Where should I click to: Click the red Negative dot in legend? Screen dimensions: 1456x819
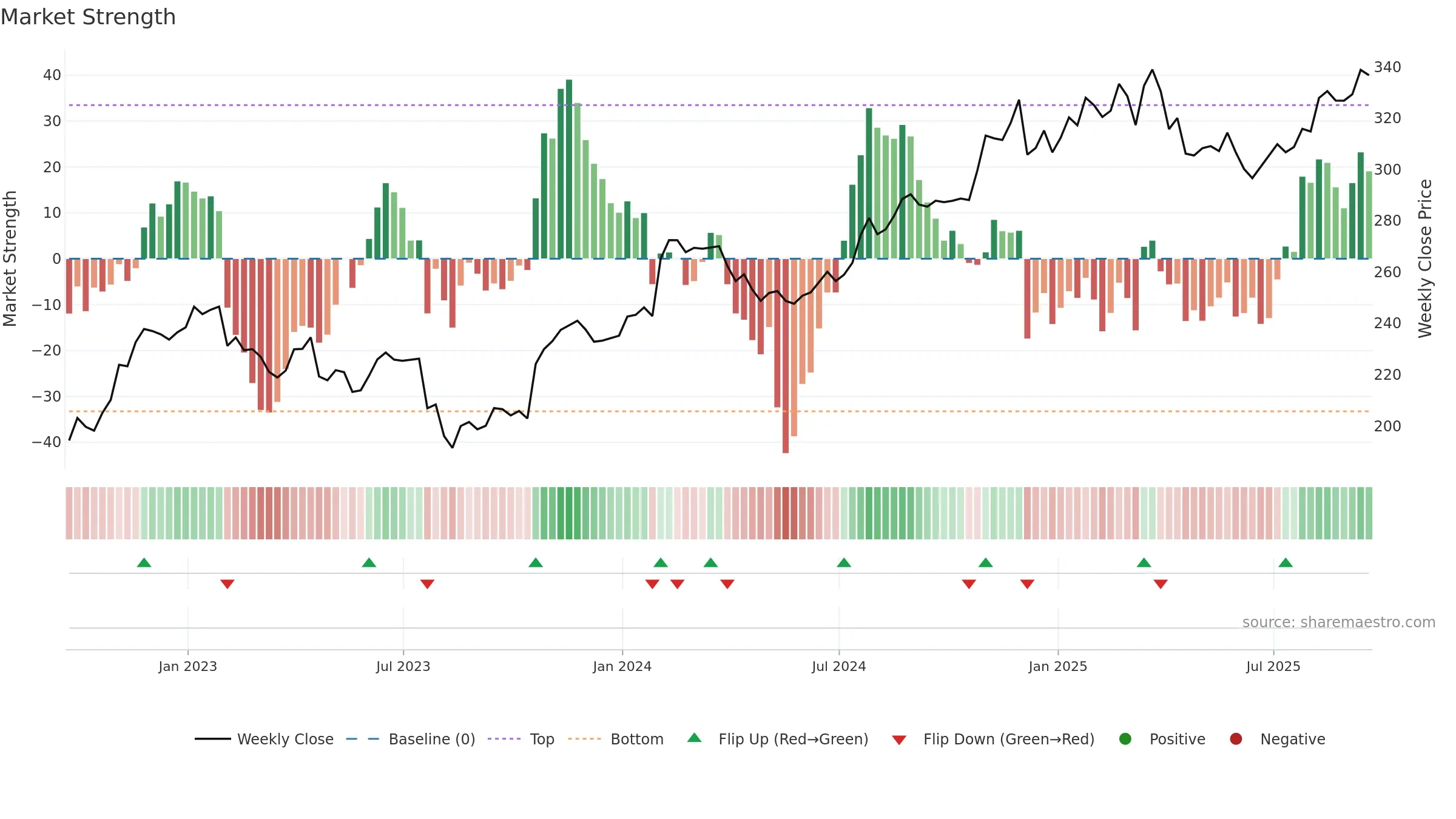tap(1236, 739)
